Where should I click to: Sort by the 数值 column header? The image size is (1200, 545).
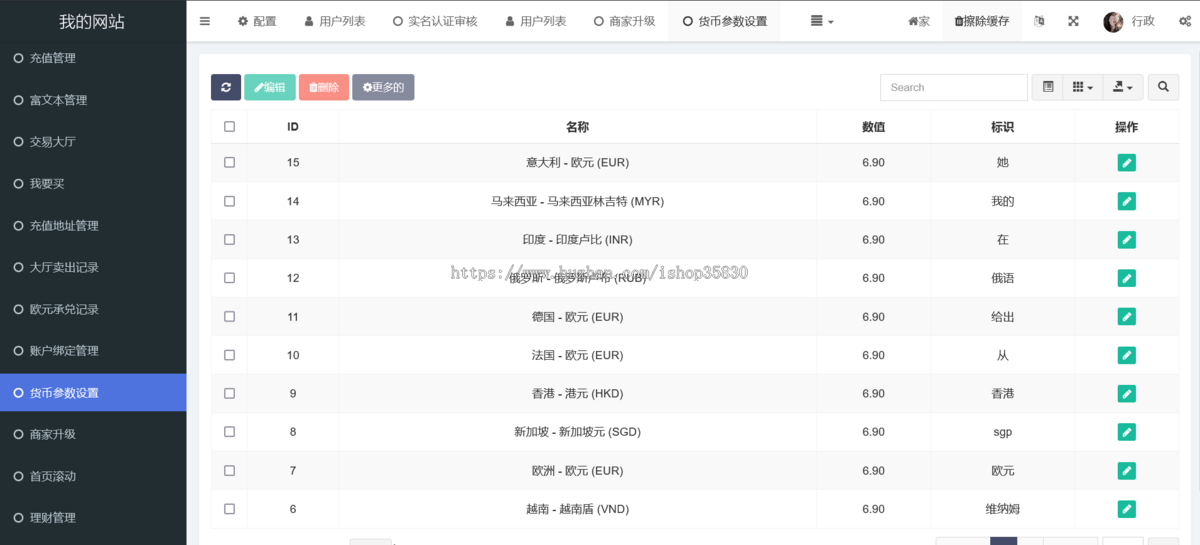(x=873, y=127)
